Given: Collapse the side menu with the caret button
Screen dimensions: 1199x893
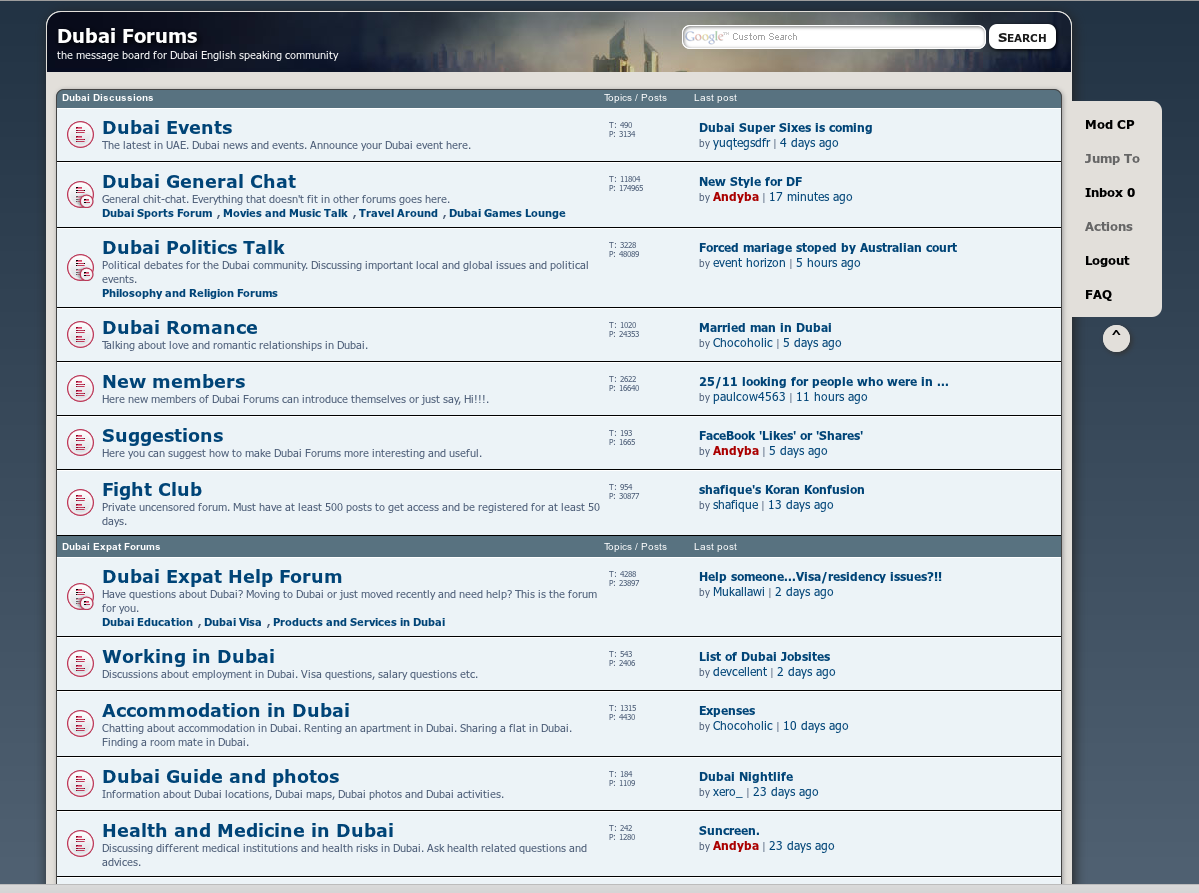Looking at the screenshot, I should coord(1116,338).
